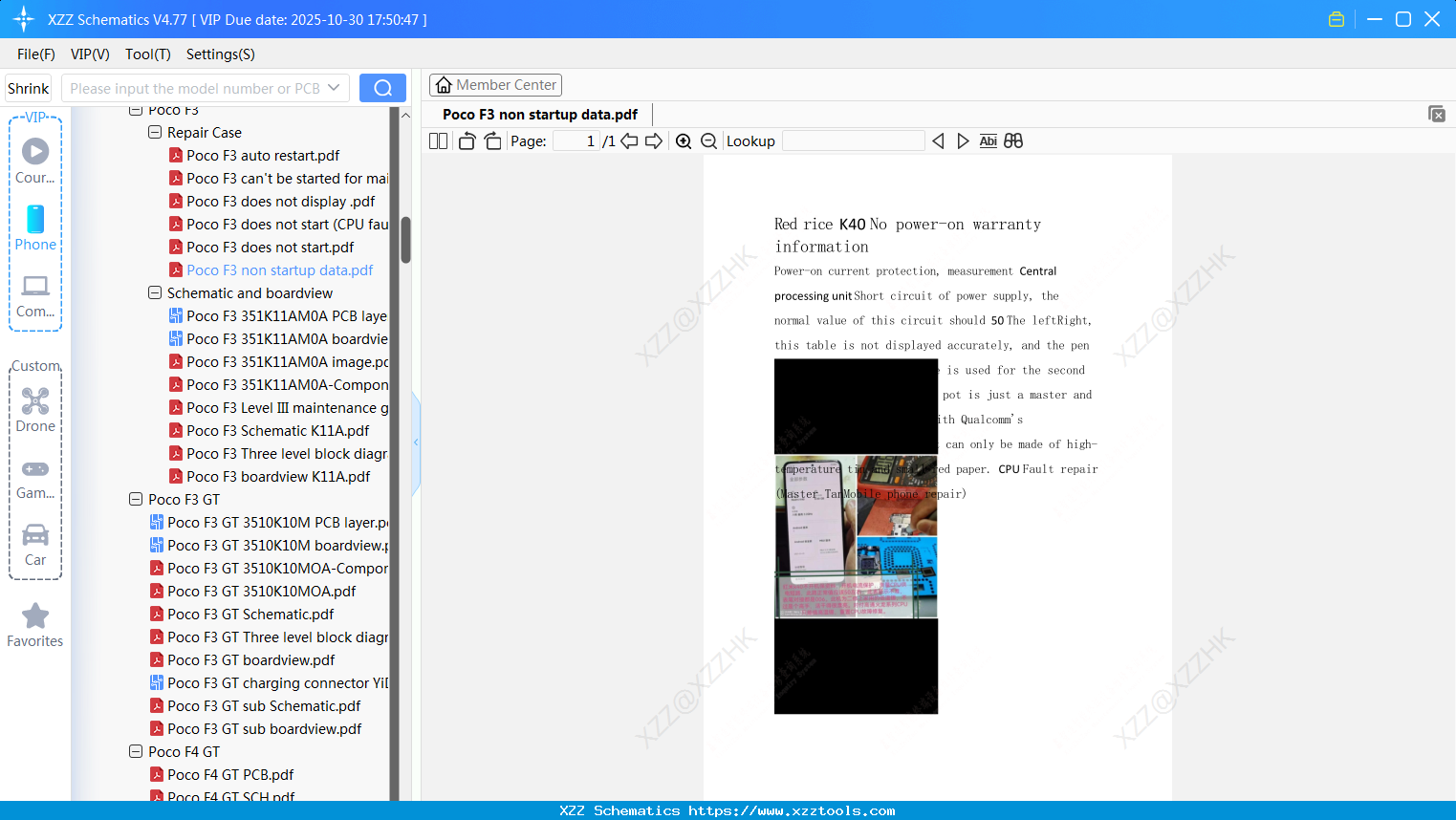Collapse the Poco F3 GT node
This screenshot has height=820, width=1456.
coord(136,500)
